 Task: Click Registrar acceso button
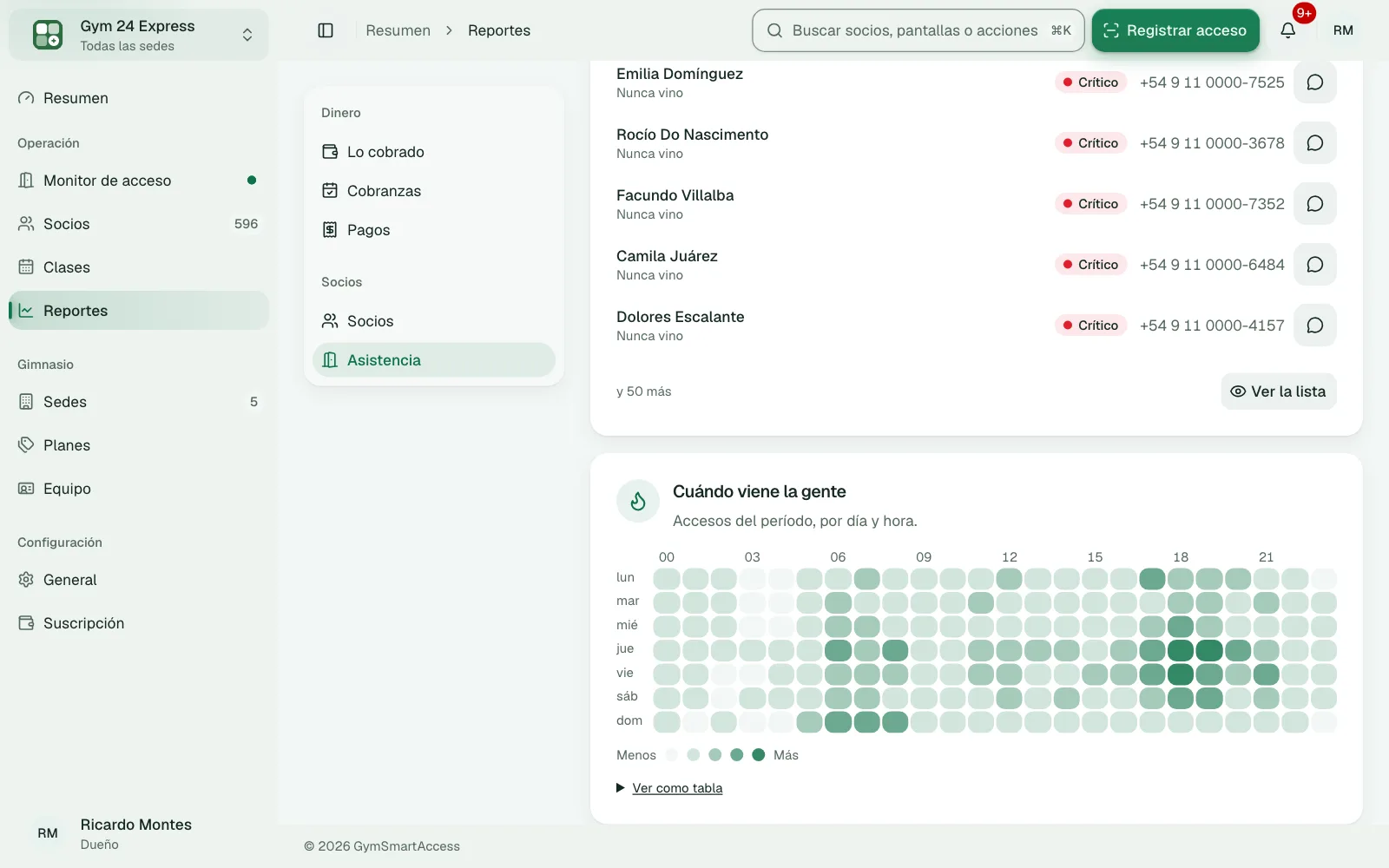(1175, 30)
